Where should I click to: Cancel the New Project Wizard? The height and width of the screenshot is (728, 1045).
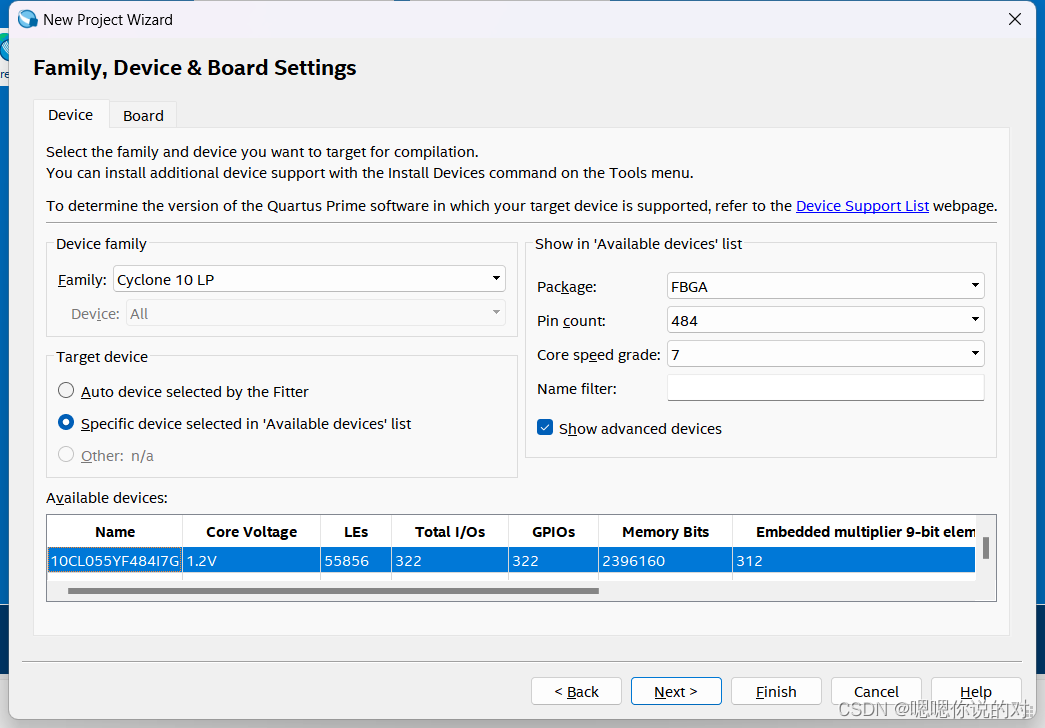(876, 691)
